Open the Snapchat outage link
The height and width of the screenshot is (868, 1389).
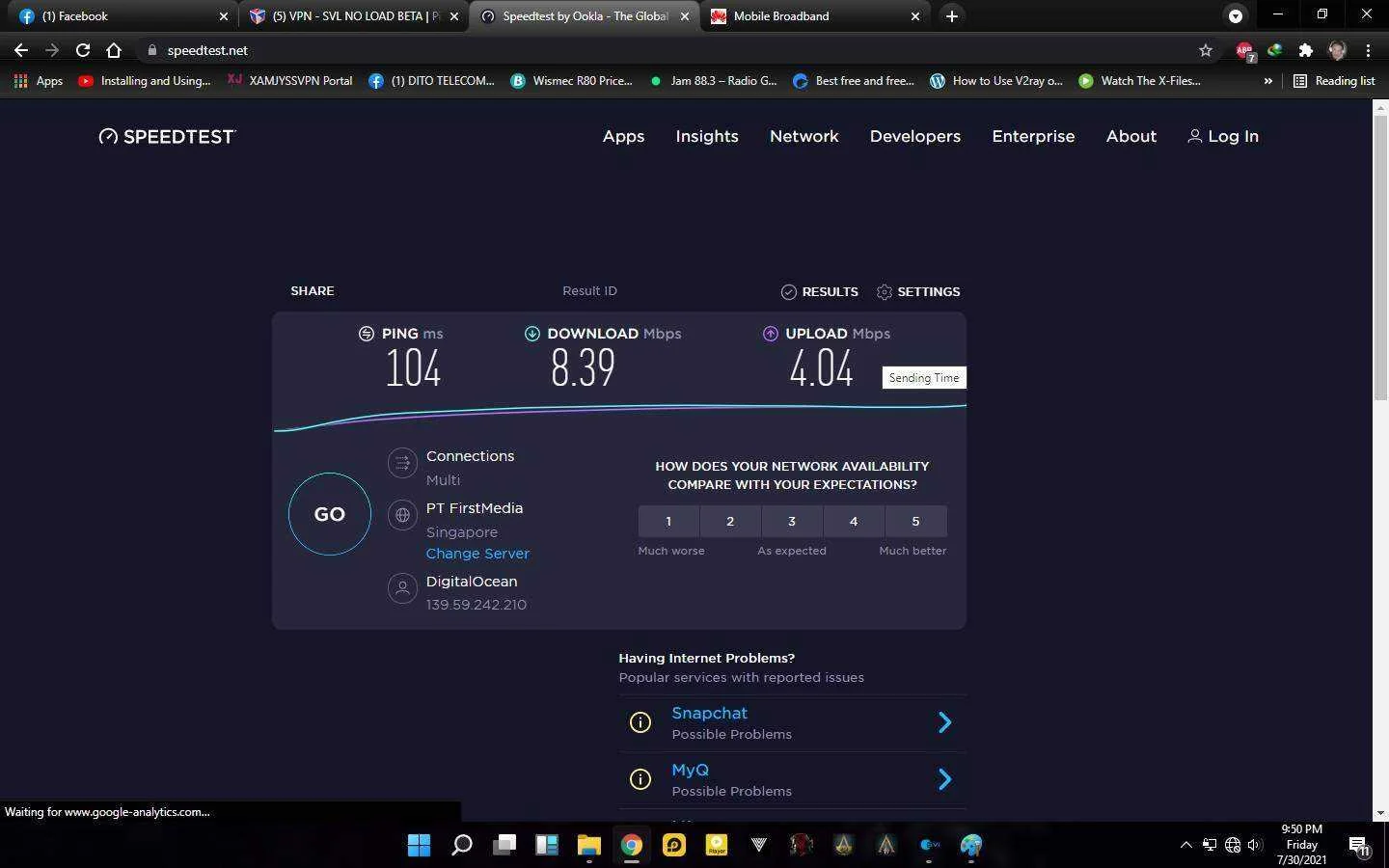[x=709, y=713]
